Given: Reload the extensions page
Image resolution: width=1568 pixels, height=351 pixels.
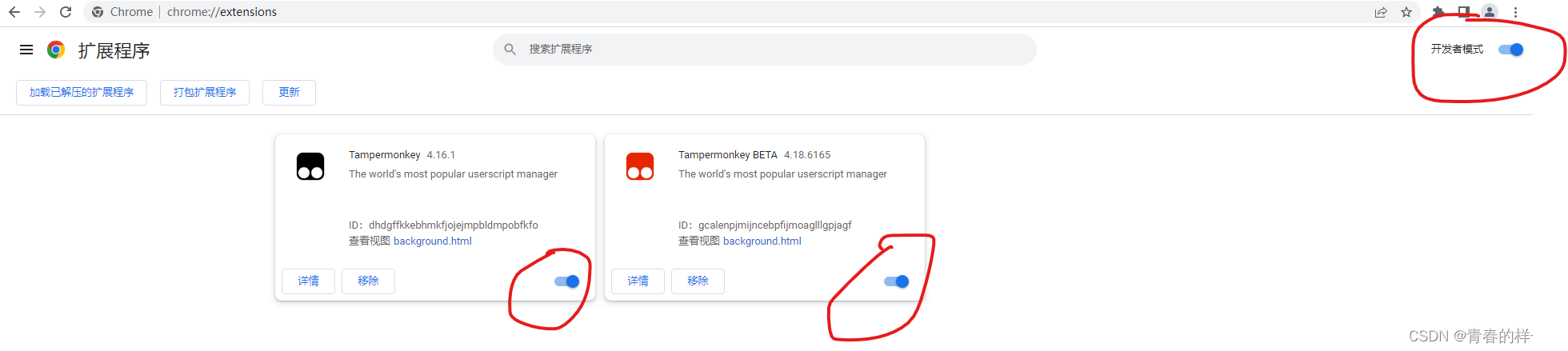Looking at the screenshot, I should 66,12.
